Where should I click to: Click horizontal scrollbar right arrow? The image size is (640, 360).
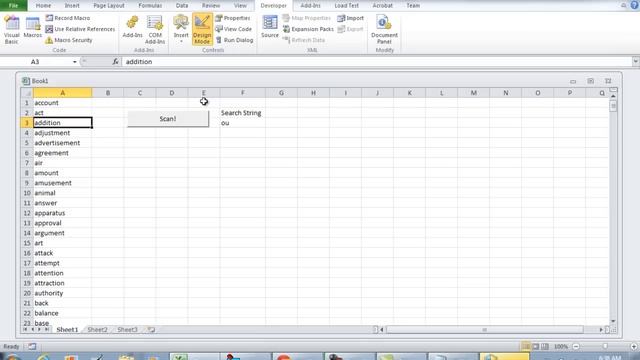pyautogui.click(x=601, y=329)
